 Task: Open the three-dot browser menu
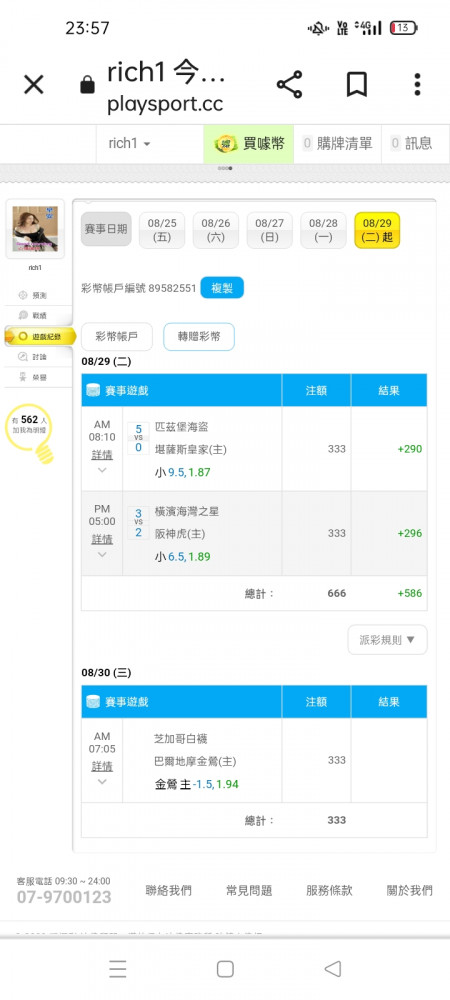pyautogui.click(x=417, y=84)
